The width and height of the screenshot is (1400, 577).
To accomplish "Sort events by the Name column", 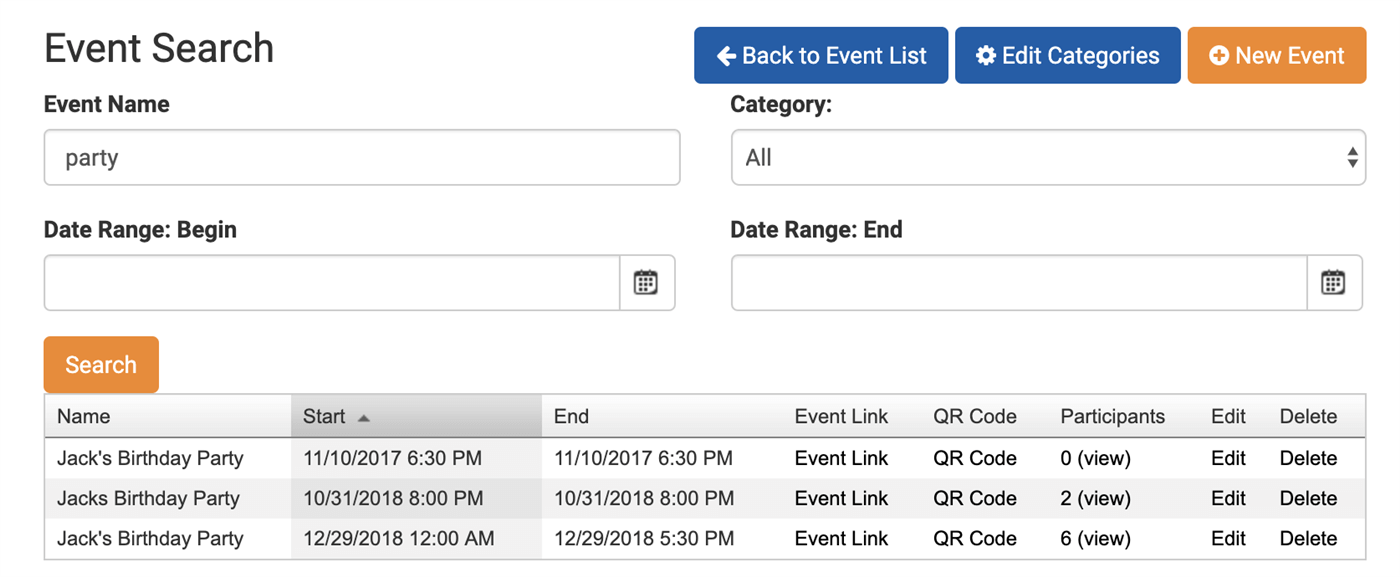I will [84, 416].
